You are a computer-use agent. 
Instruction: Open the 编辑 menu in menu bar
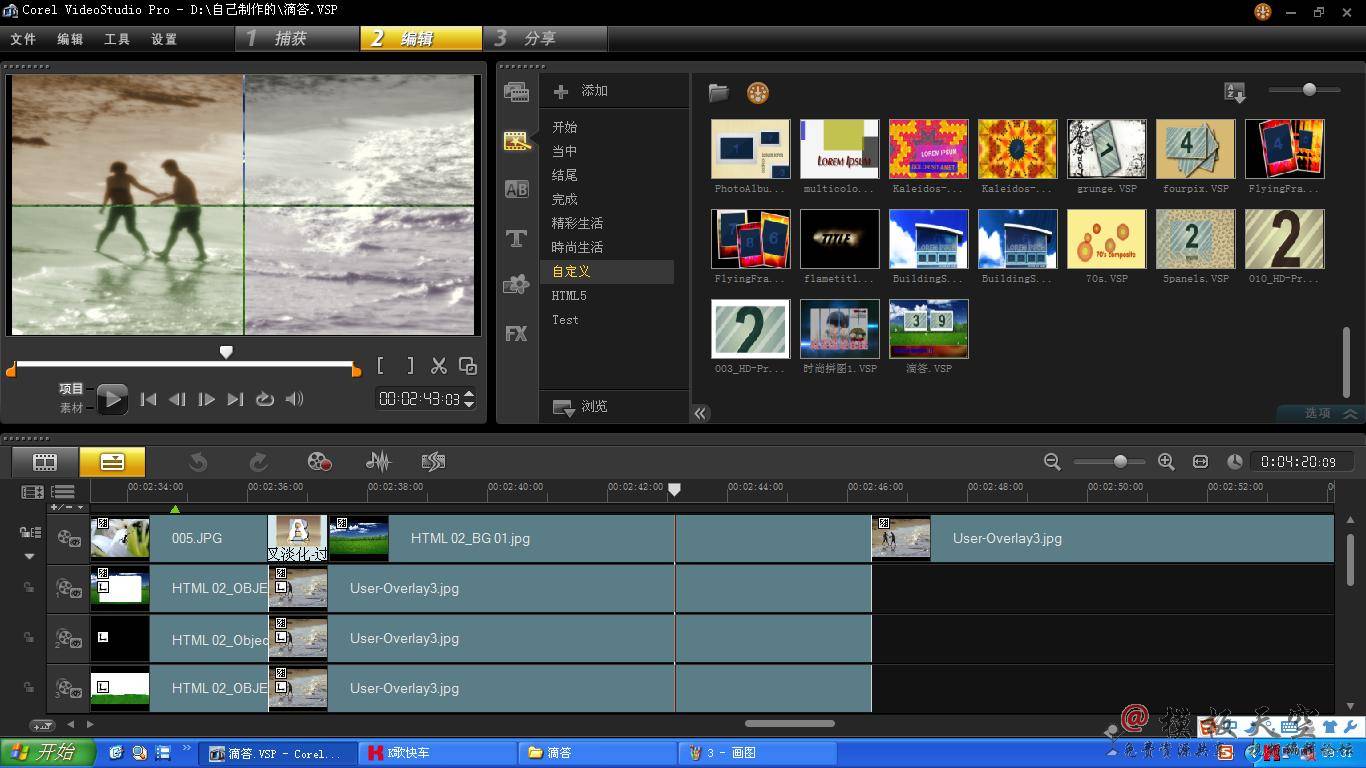[x=70, y=39]
